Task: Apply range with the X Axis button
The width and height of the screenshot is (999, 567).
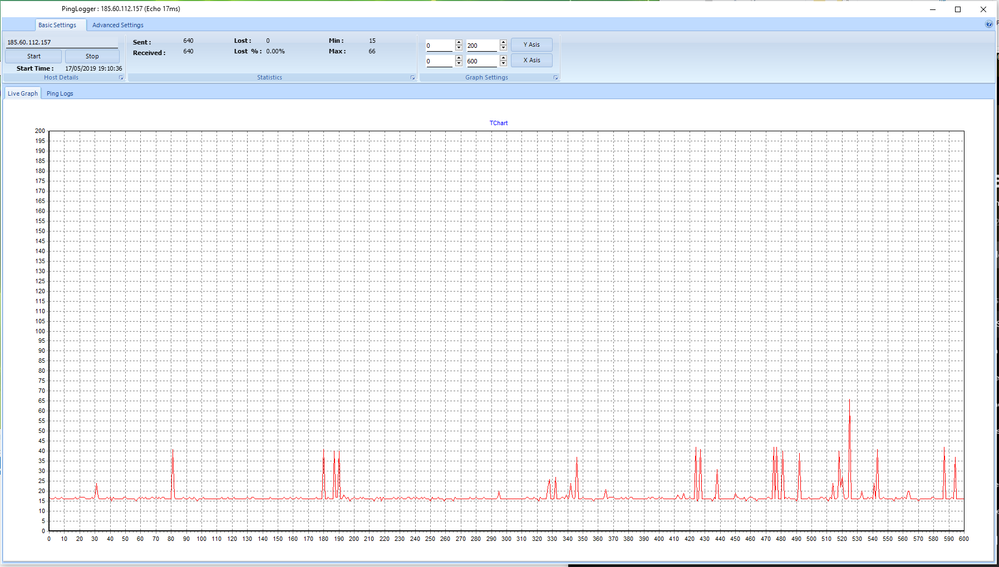Action: tap(531, 61)
